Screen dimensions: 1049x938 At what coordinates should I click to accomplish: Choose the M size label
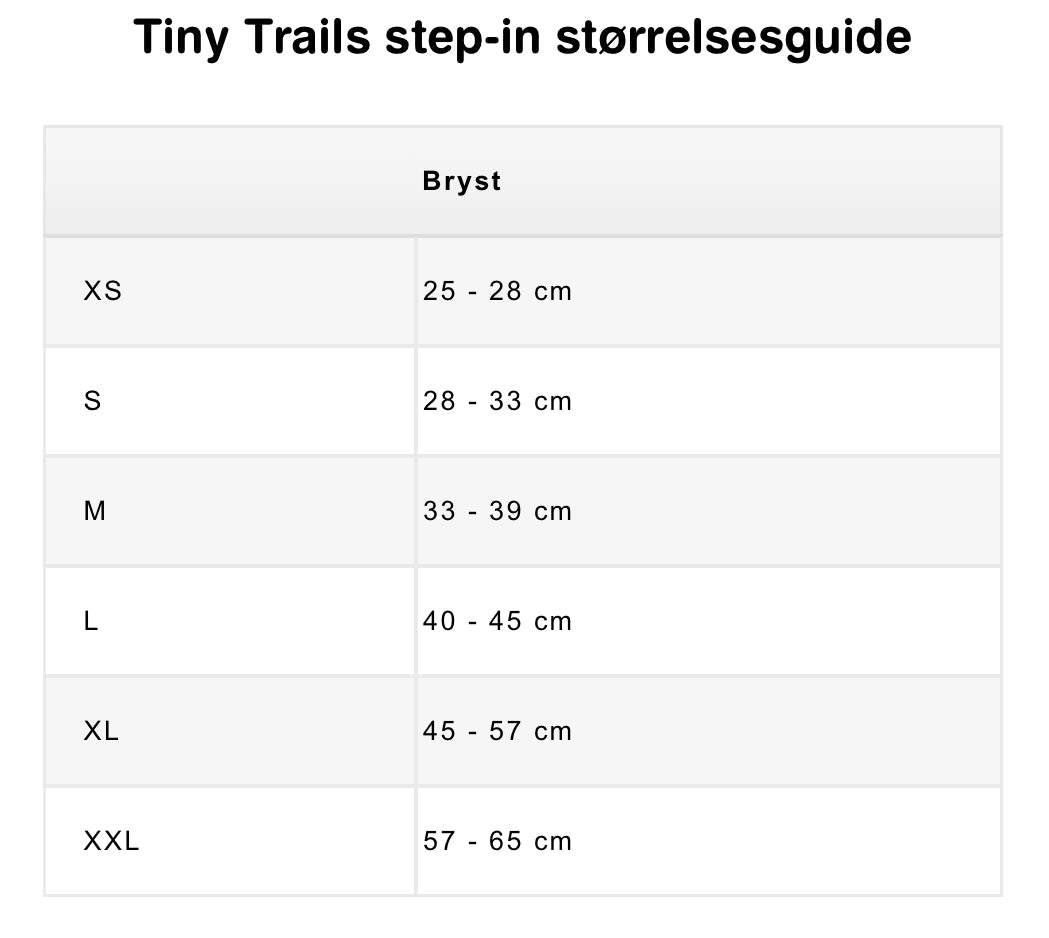click(95, 511)
